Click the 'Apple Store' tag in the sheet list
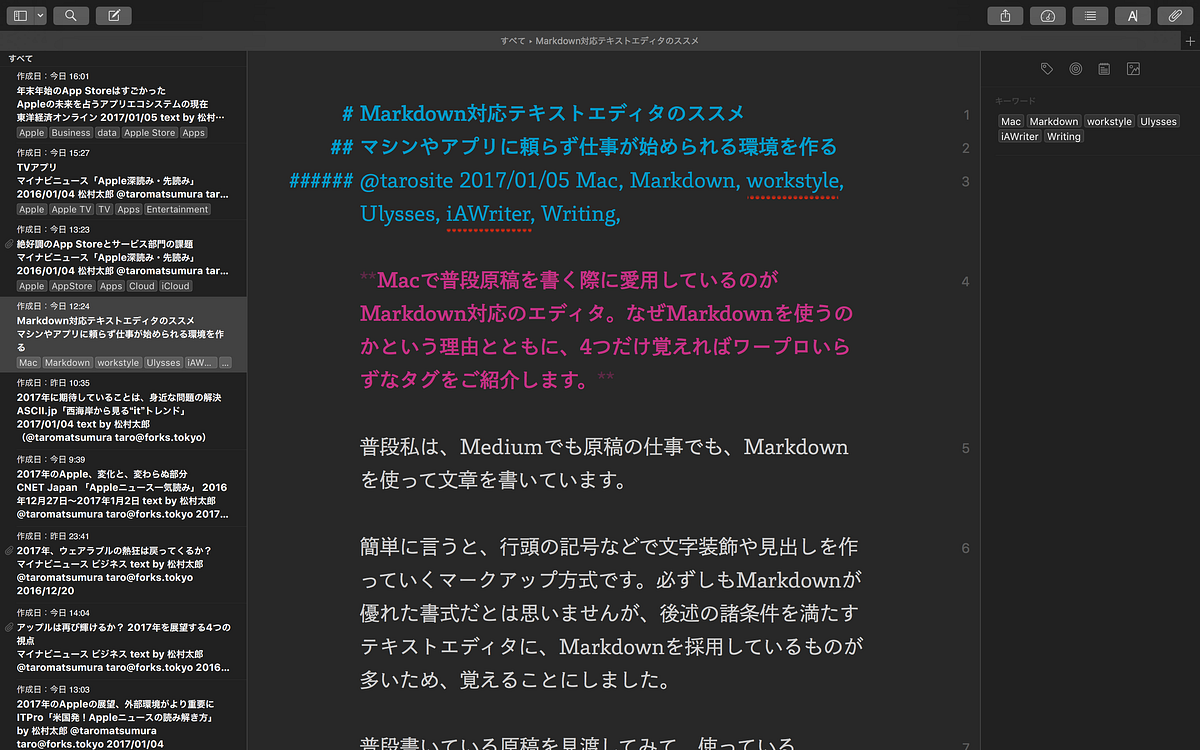Viewport: 1200px width, 750px height. click(150, 133)
